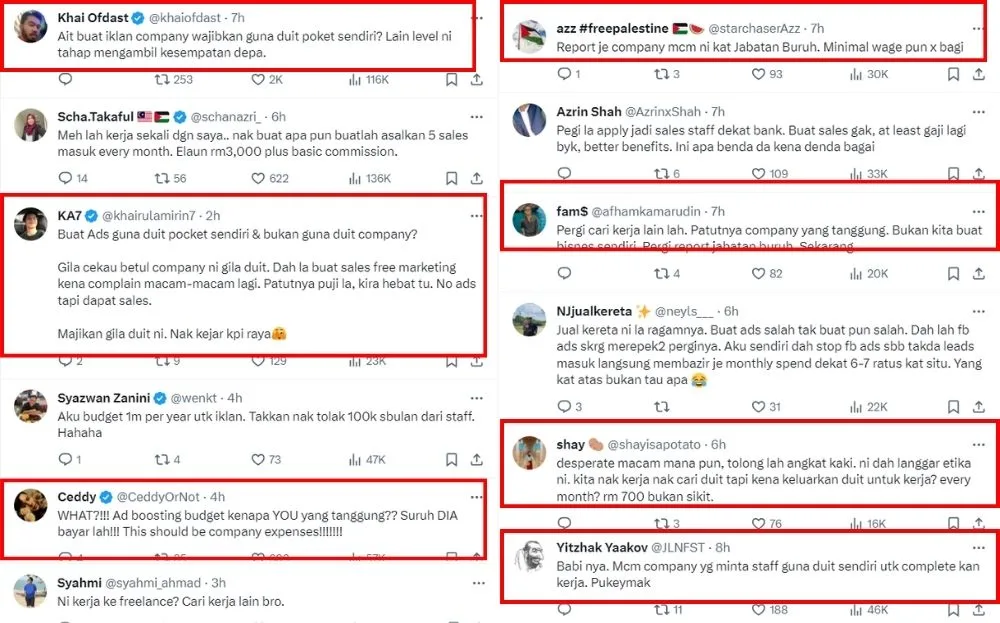Screen dimensions: 1000x623
Task: Bookmark the Scha.Takaful tweet
Action: (x=451, y=179)
